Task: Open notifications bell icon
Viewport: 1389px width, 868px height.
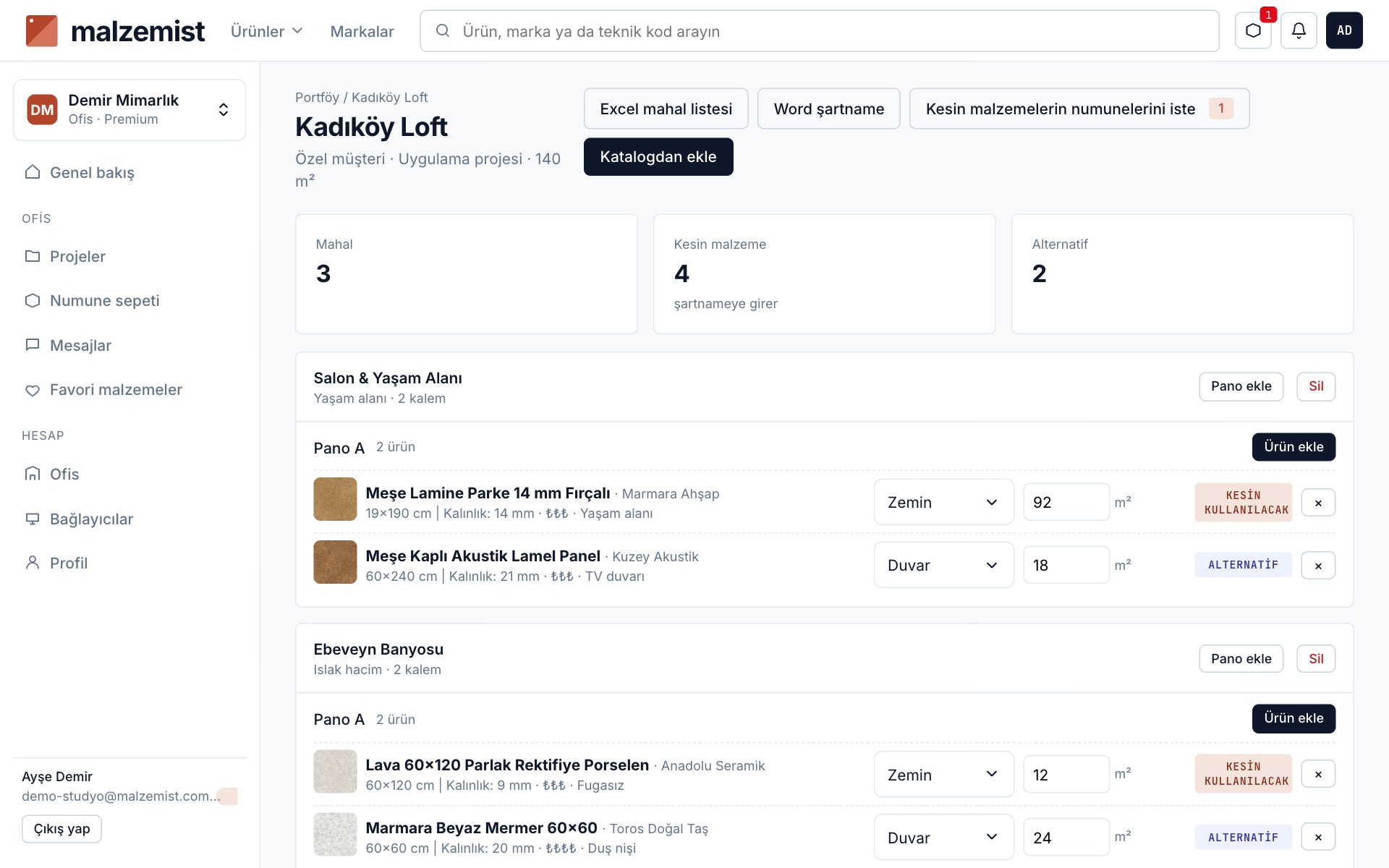Action: pos(1299,30)
